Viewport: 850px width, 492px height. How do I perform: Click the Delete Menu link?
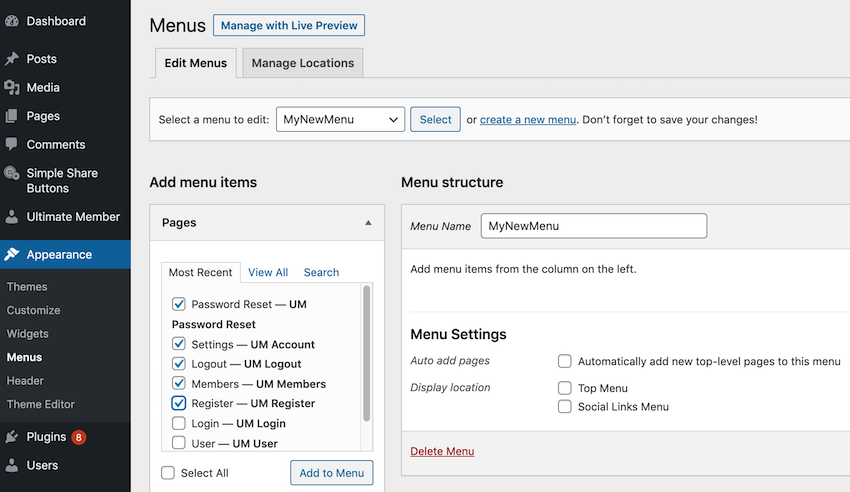(442, 451)
